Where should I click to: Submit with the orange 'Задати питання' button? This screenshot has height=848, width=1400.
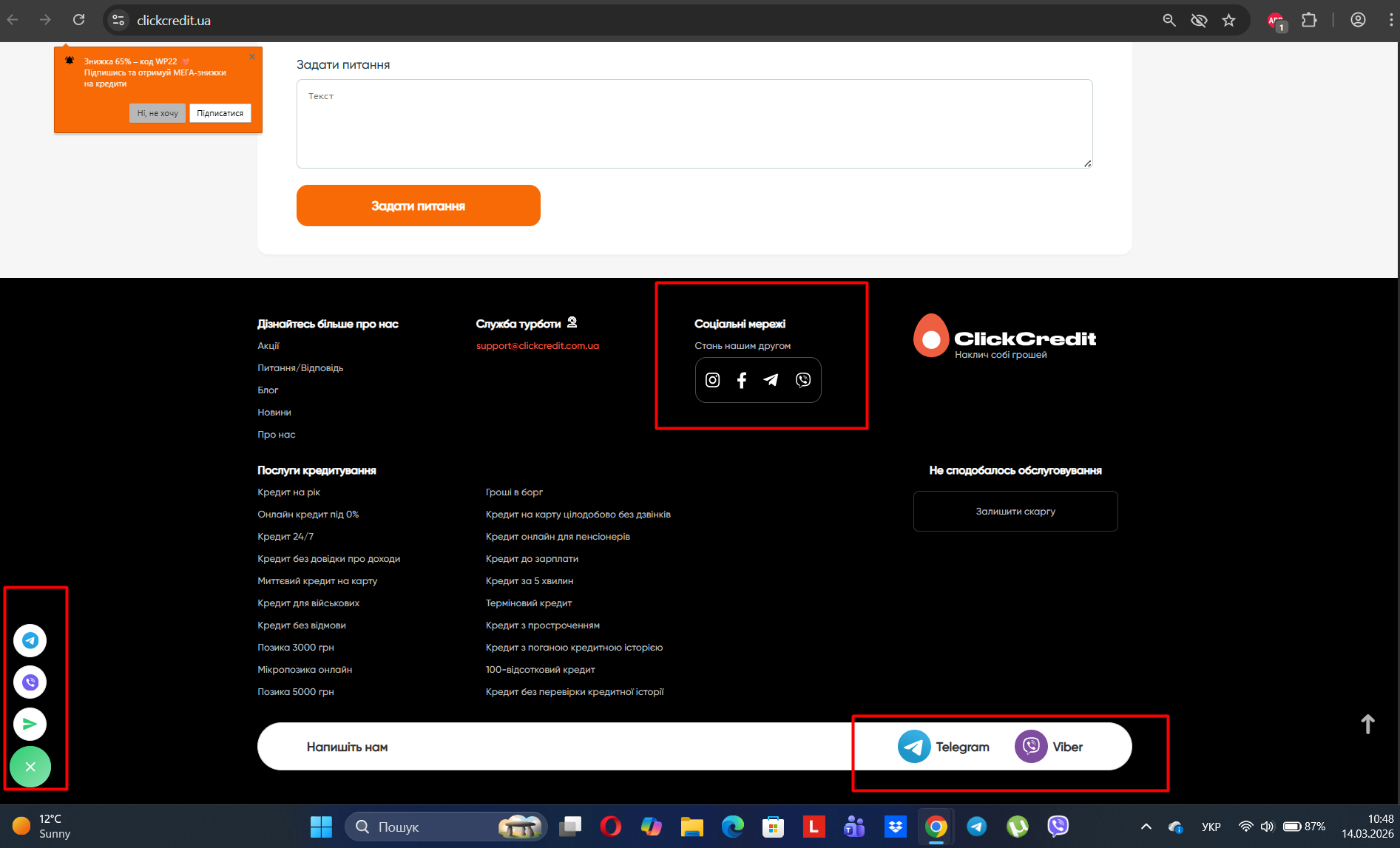(x=419, y=206)
